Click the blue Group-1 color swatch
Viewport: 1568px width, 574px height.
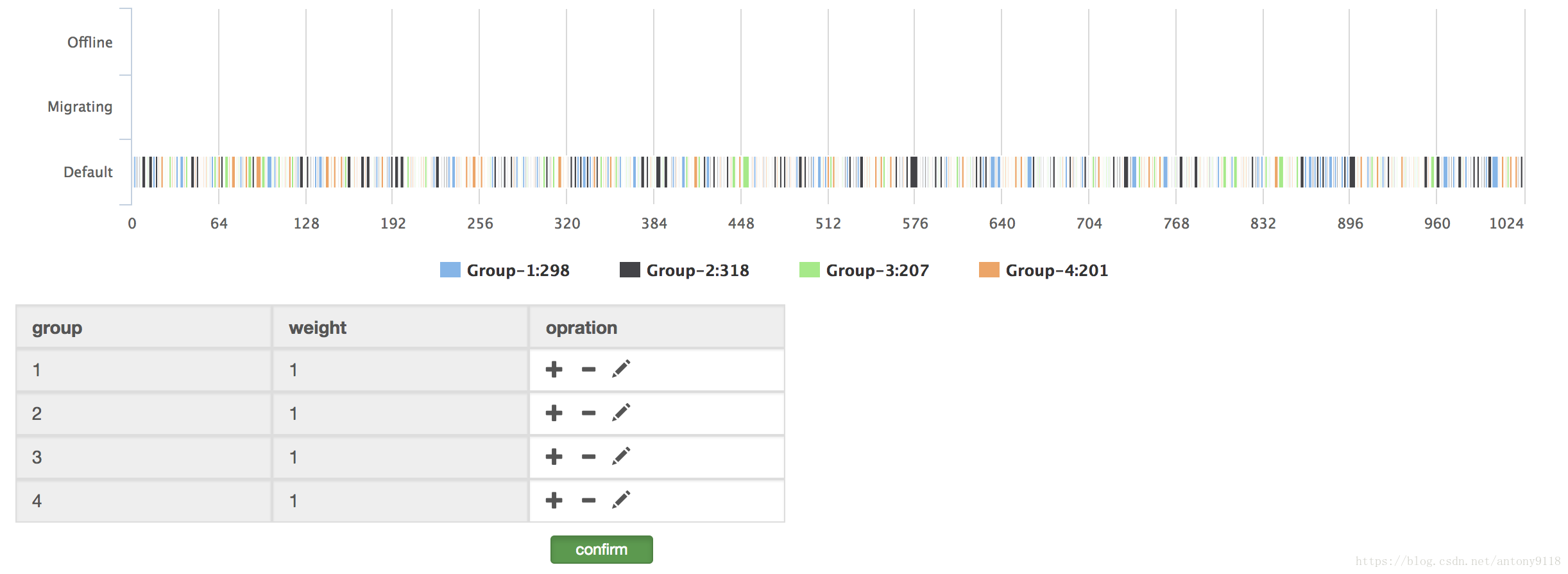coord(450,270)
